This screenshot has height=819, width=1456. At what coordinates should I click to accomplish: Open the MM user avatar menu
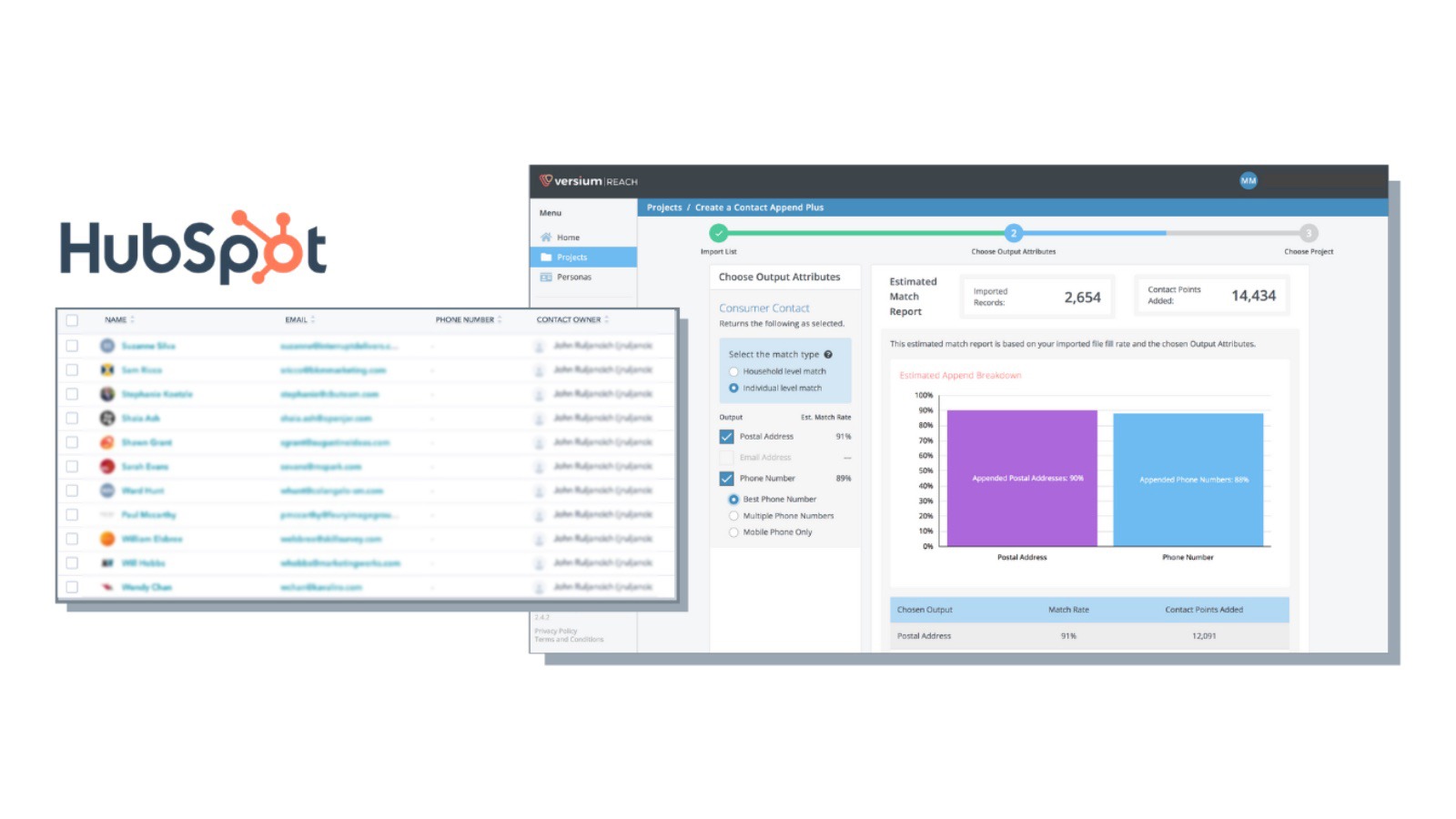[x=1248, y=181]
